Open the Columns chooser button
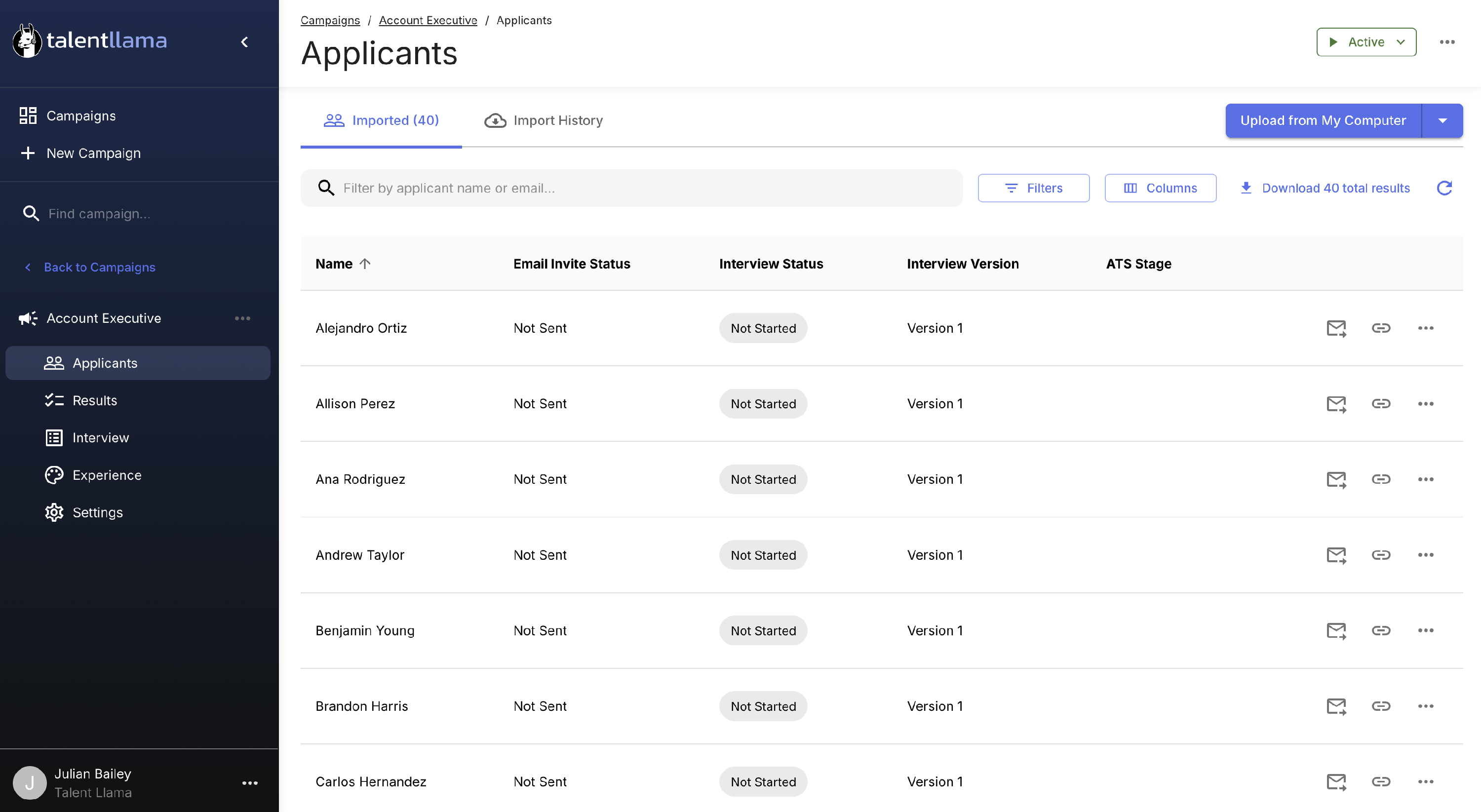1481x812 pixels. point(1160,188)
